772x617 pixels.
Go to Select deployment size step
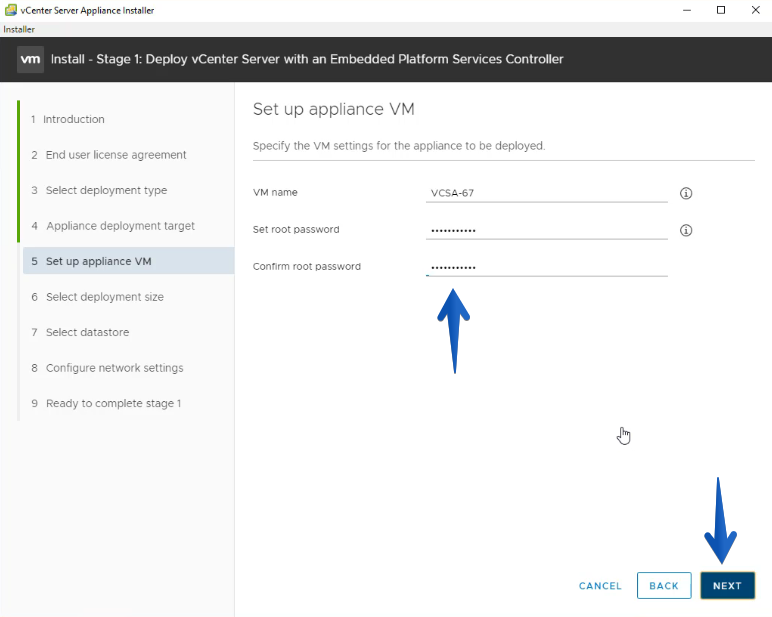click(97, 296)
